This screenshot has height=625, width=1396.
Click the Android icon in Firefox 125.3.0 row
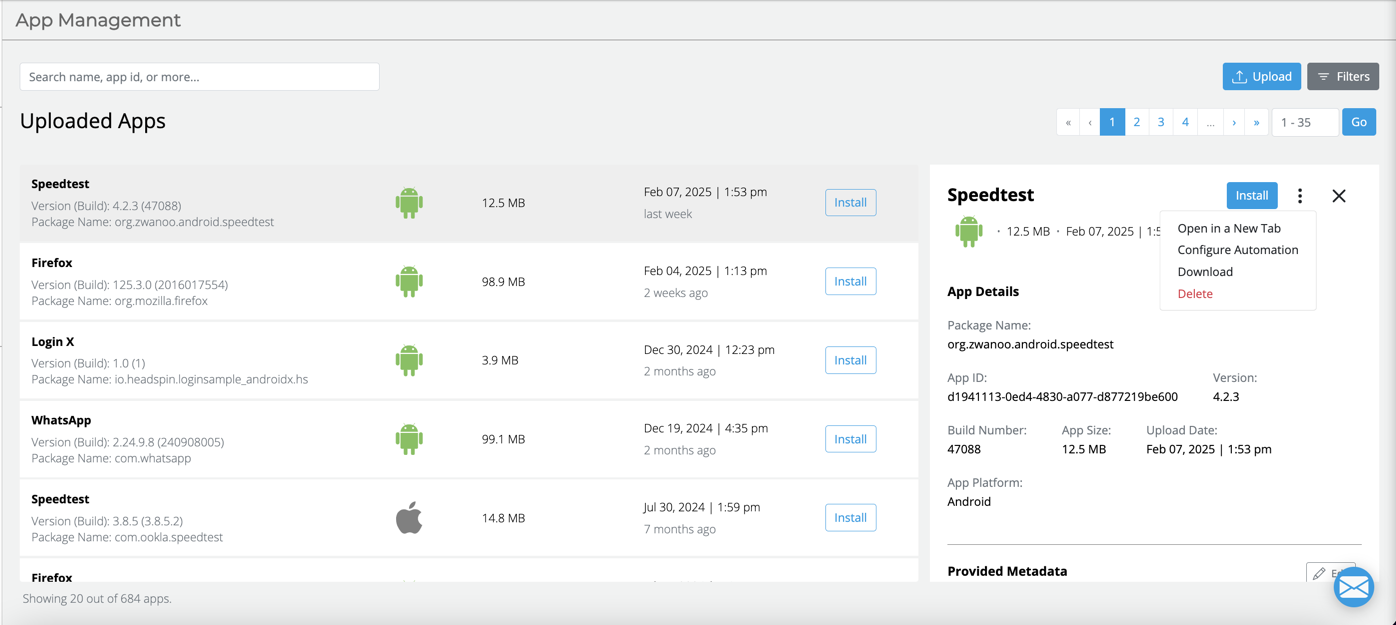click(409, 282)
